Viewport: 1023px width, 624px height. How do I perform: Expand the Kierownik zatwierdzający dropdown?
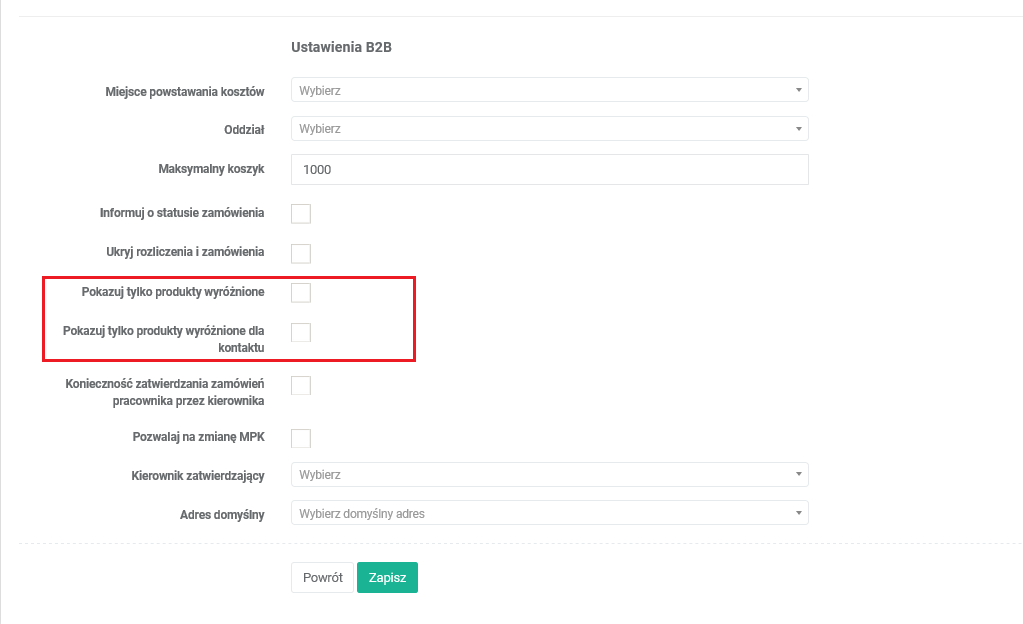tap(548, 474)
